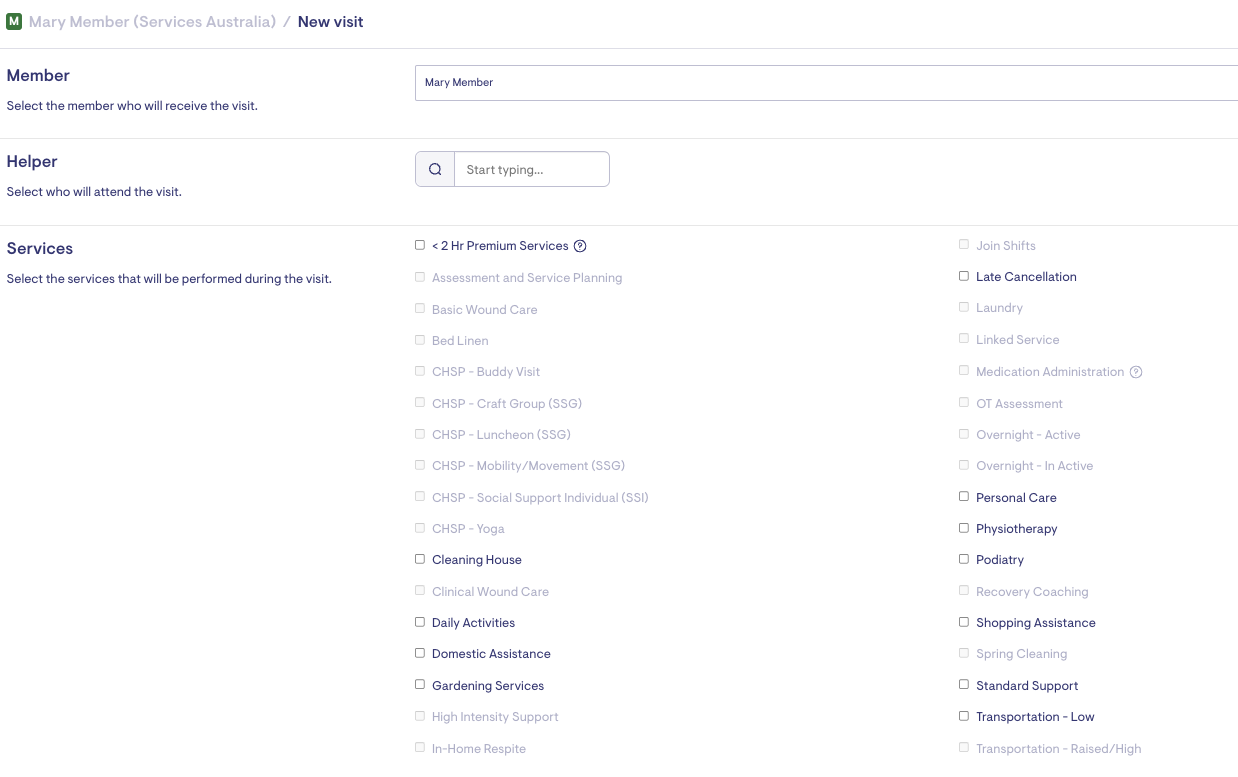Tick Transportation - Low checkbox
The width and height of the screenshot is (1238, 777).
coord(964,716)
